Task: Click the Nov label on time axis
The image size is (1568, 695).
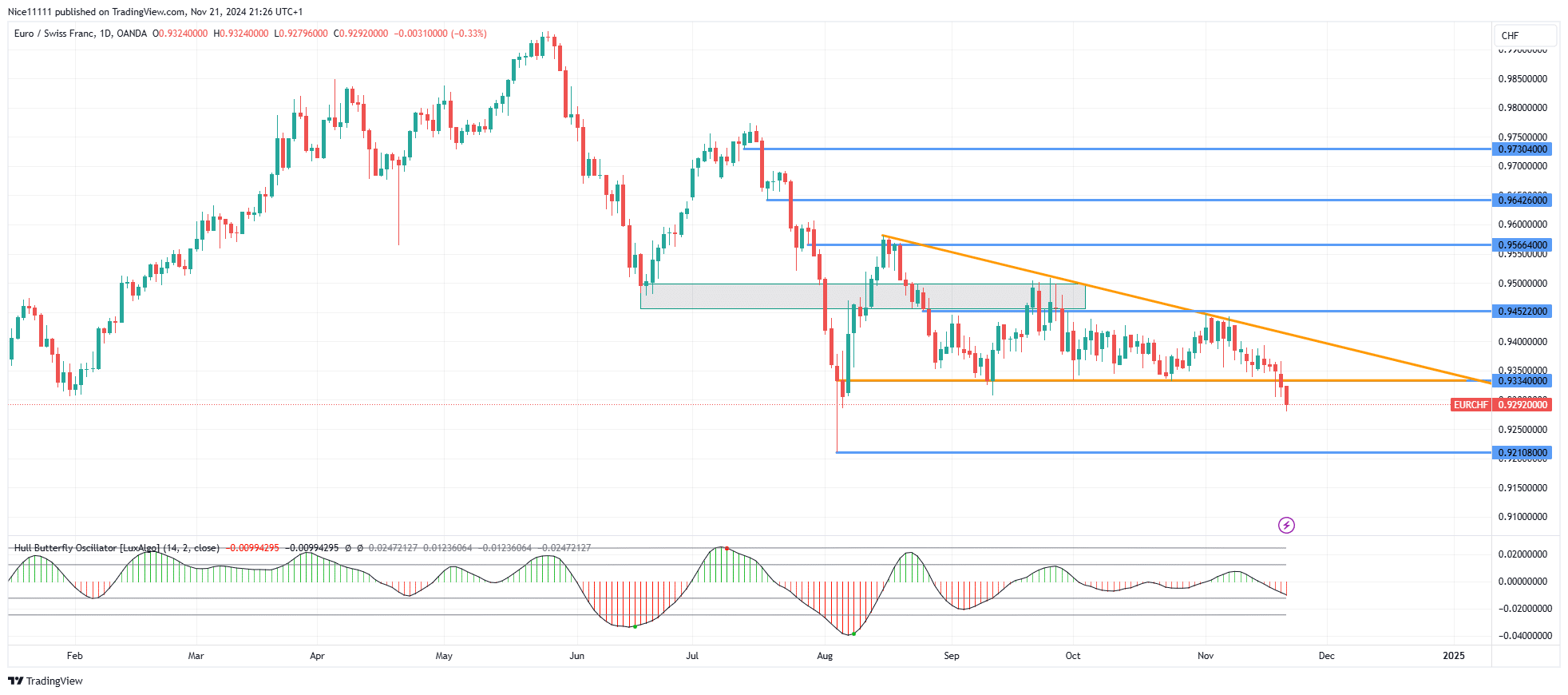Action: coord(1206,656)
